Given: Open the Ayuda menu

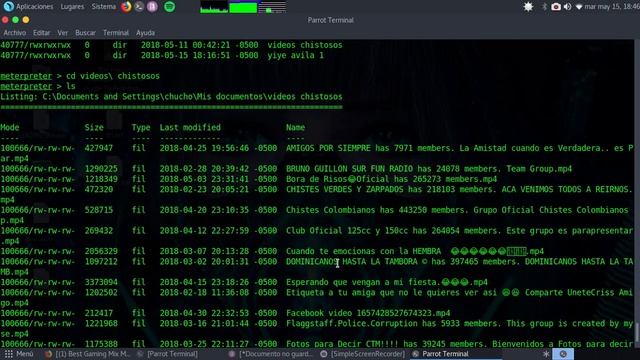Looking at the screenshot, I should point(145,33).
